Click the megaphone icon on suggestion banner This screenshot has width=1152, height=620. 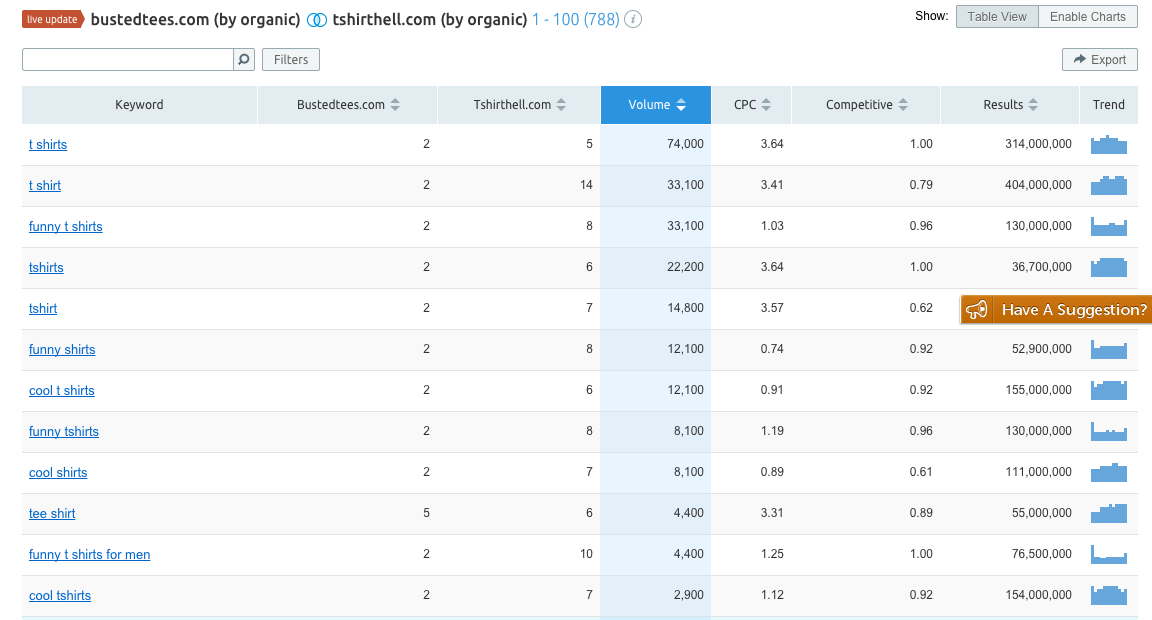pos(976,310)
